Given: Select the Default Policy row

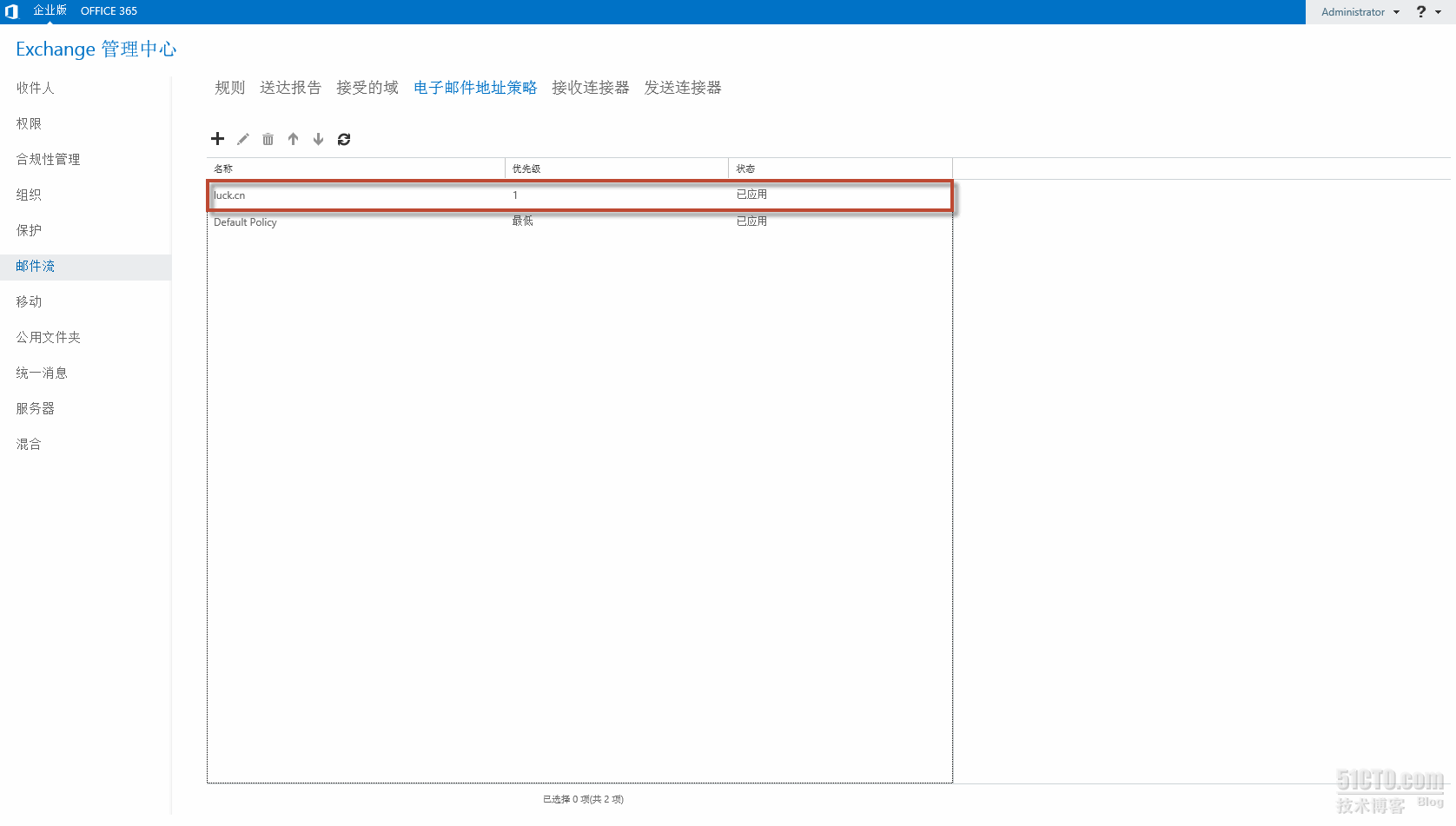Looking at the screenshot, I should pyautogui.click(x=579, y=222).
